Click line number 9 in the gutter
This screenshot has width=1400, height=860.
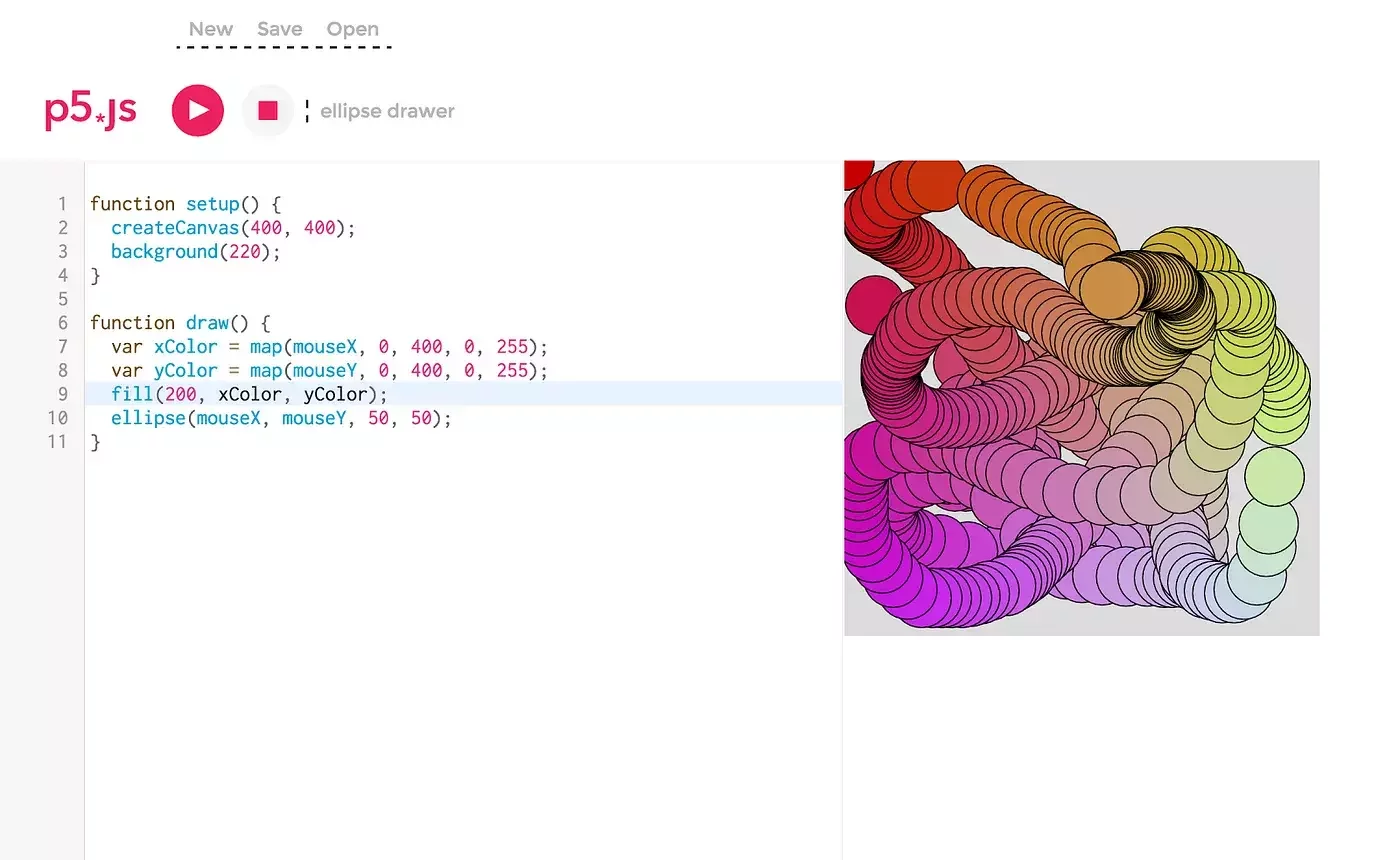pyautogui.click(x=63, y=394)
